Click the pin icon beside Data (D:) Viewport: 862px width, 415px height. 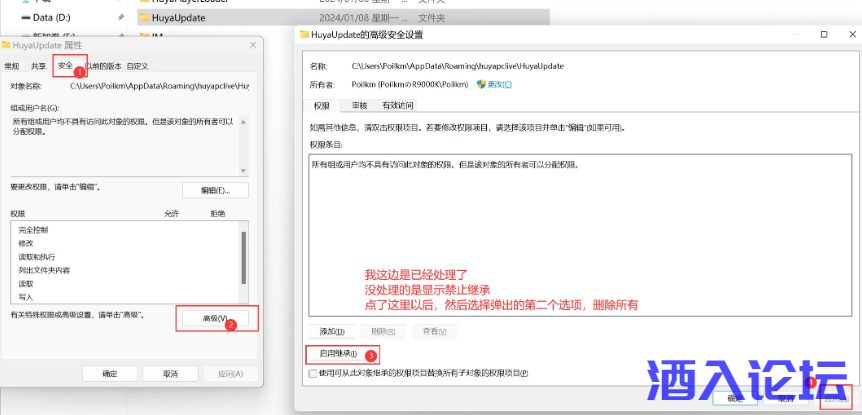120,17
